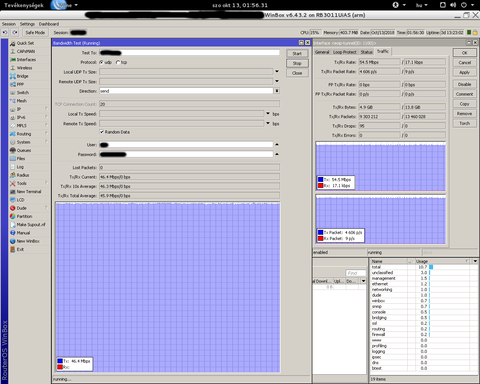Open the Log menu
Screen dimensions: 480x384
point(20,167)
